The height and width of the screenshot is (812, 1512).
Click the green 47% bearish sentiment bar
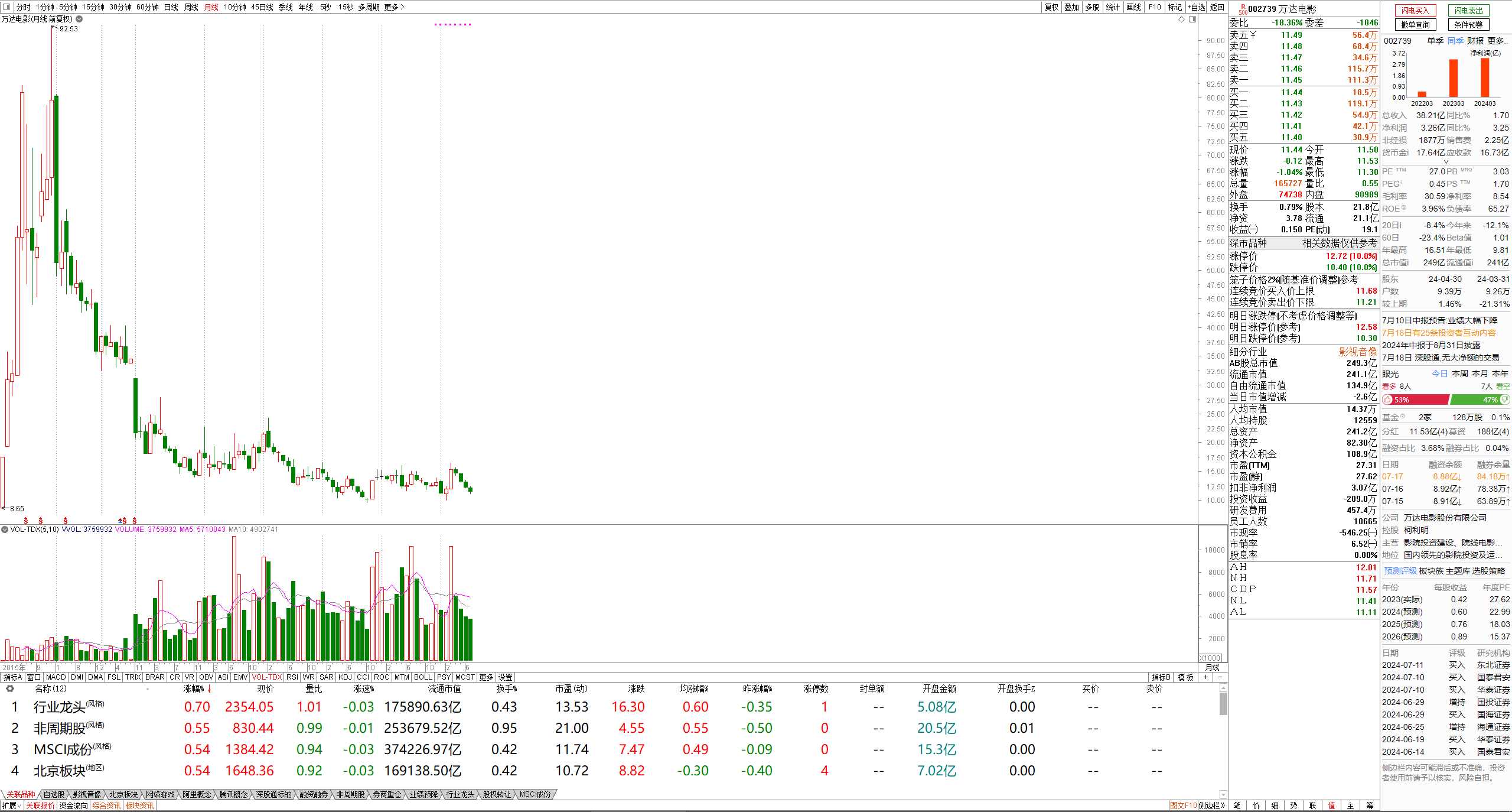pos(1480,399)
